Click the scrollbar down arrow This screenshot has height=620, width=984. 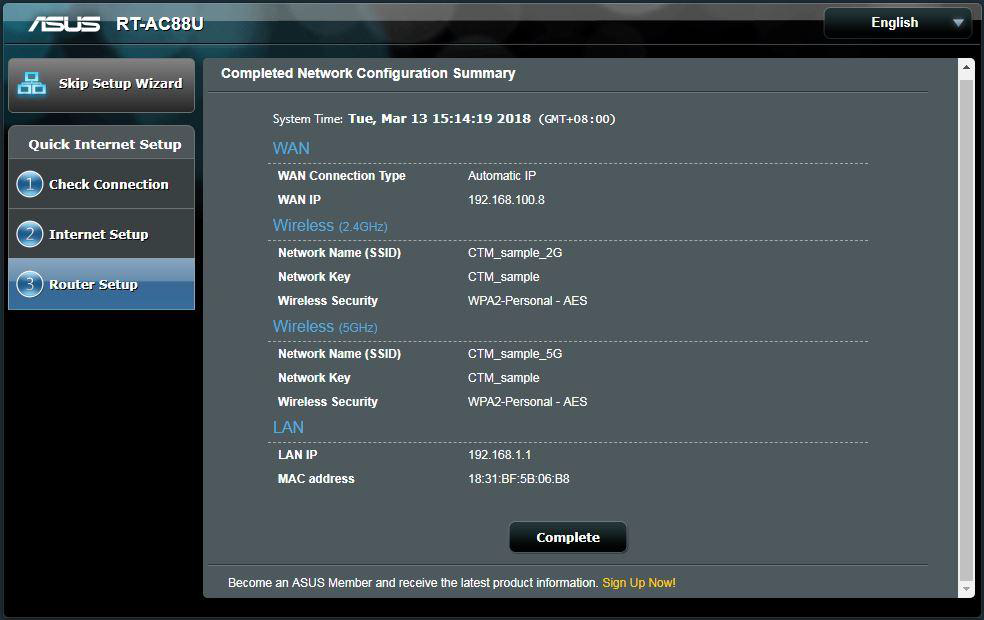tap(966, 589)
